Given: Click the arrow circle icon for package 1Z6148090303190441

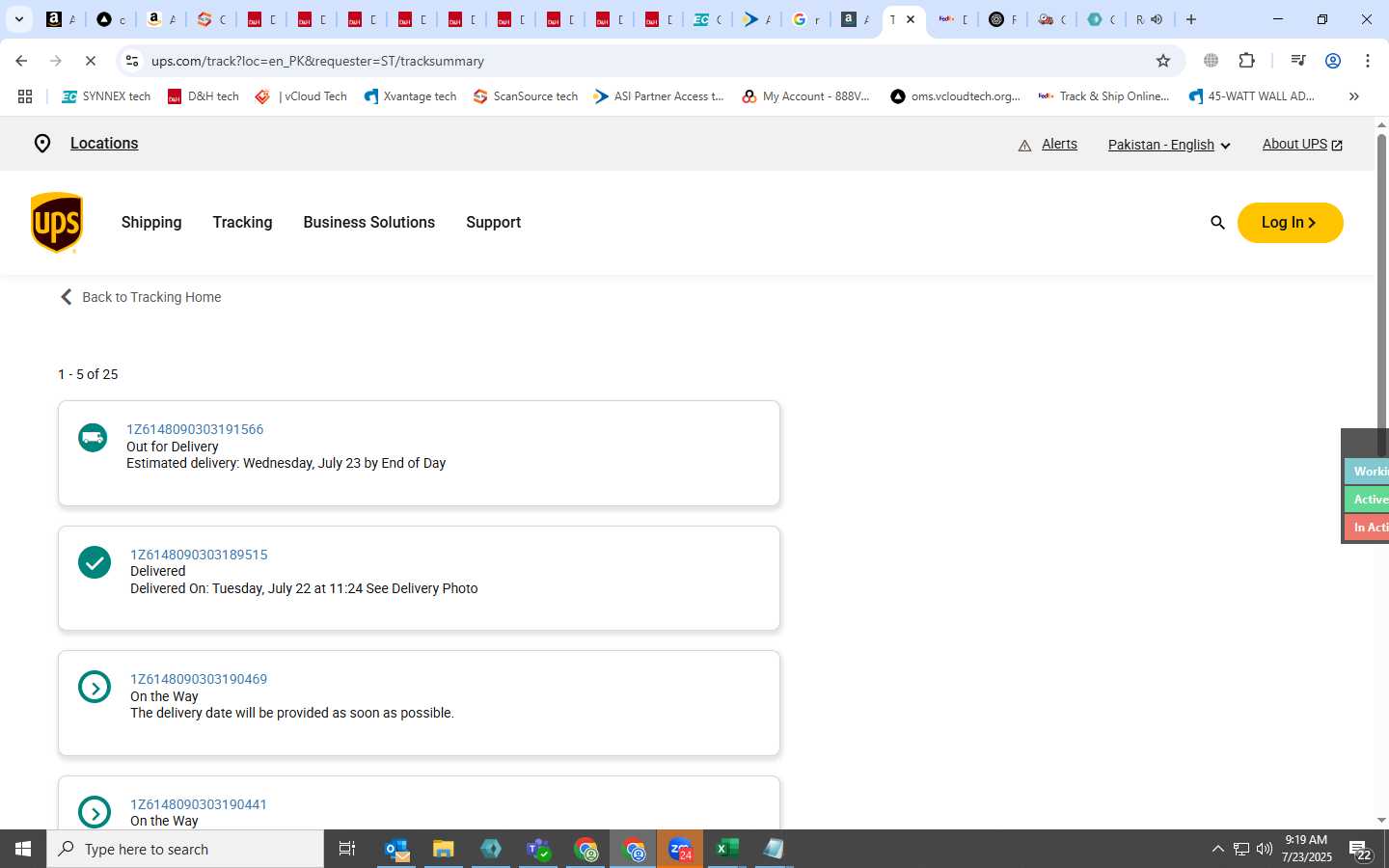Looking at the screenshot, I should point(95,812).
